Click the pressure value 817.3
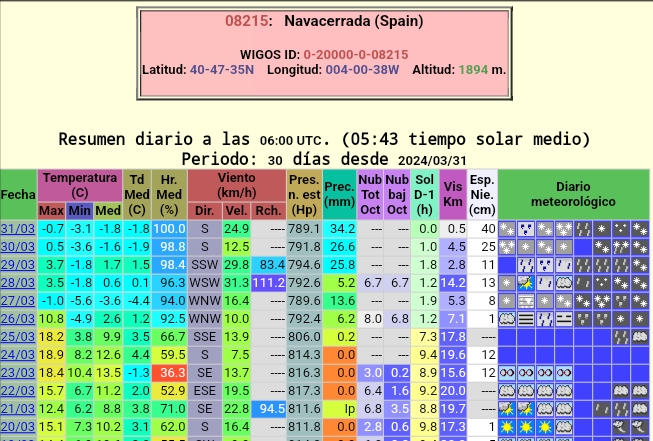The image size is (653, 441). click(x=304, y=391)
